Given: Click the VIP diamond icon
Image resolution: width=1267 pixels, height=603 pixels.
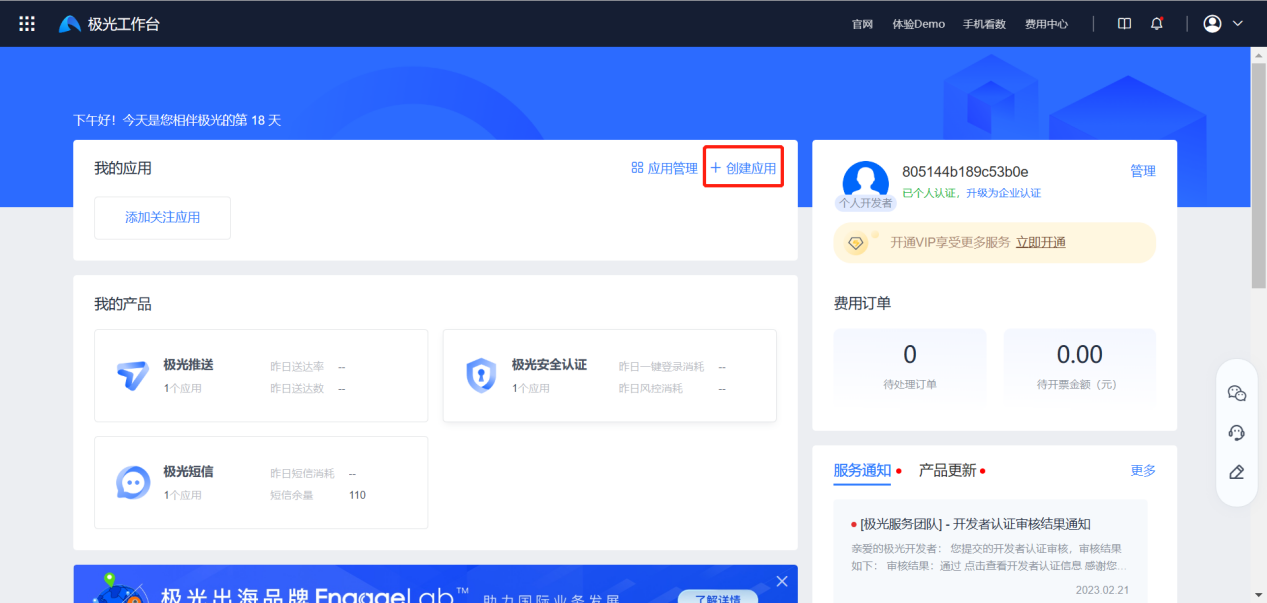Looking at the screenshot, I should click(856, 243).
